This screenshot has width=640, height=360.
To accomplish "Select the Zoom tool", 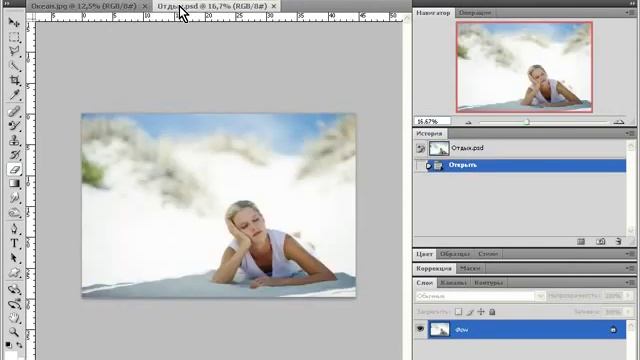I will pos(14,332).
